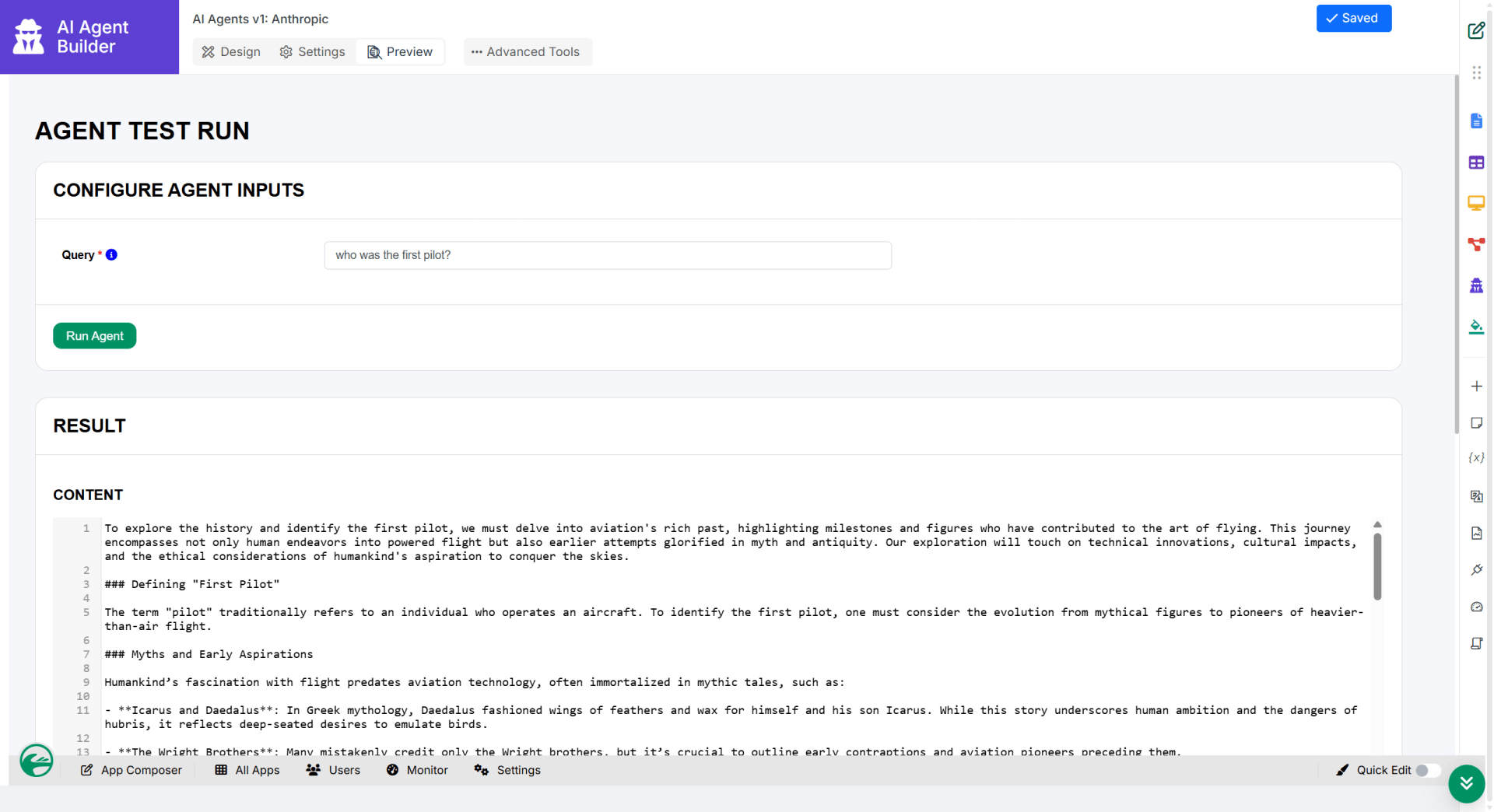Click the Query info icon

[x=111, y=255]
